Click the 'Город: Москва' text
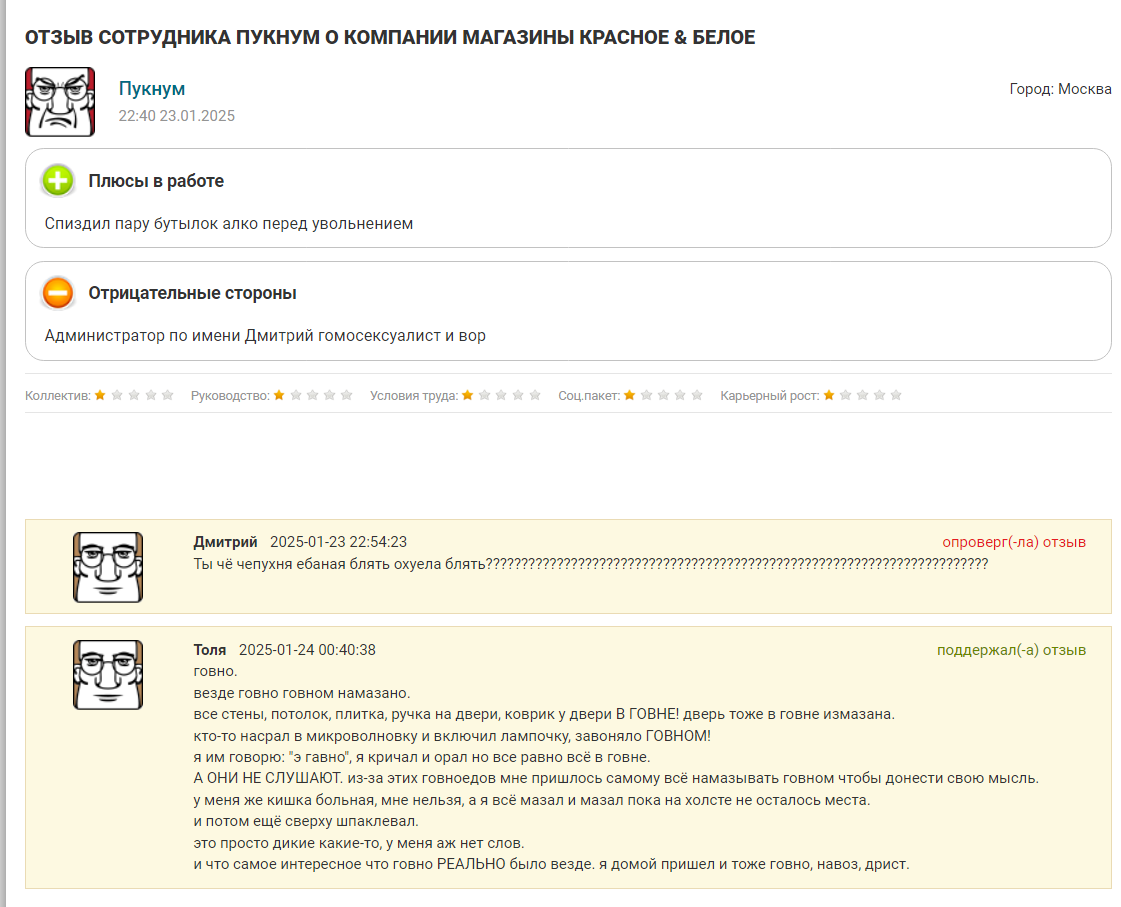1121x907 pixels. (x=1060, y=89)
